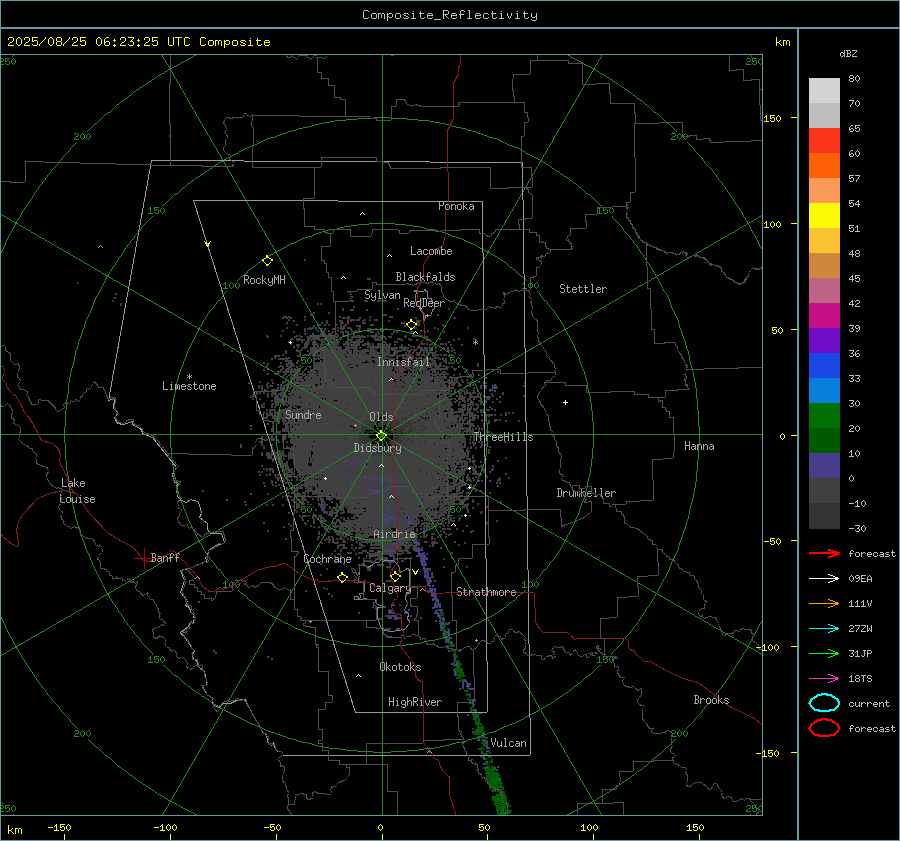900x841 pixels.
Task: Click the Innisfail label
Action: tap(403, 362)
